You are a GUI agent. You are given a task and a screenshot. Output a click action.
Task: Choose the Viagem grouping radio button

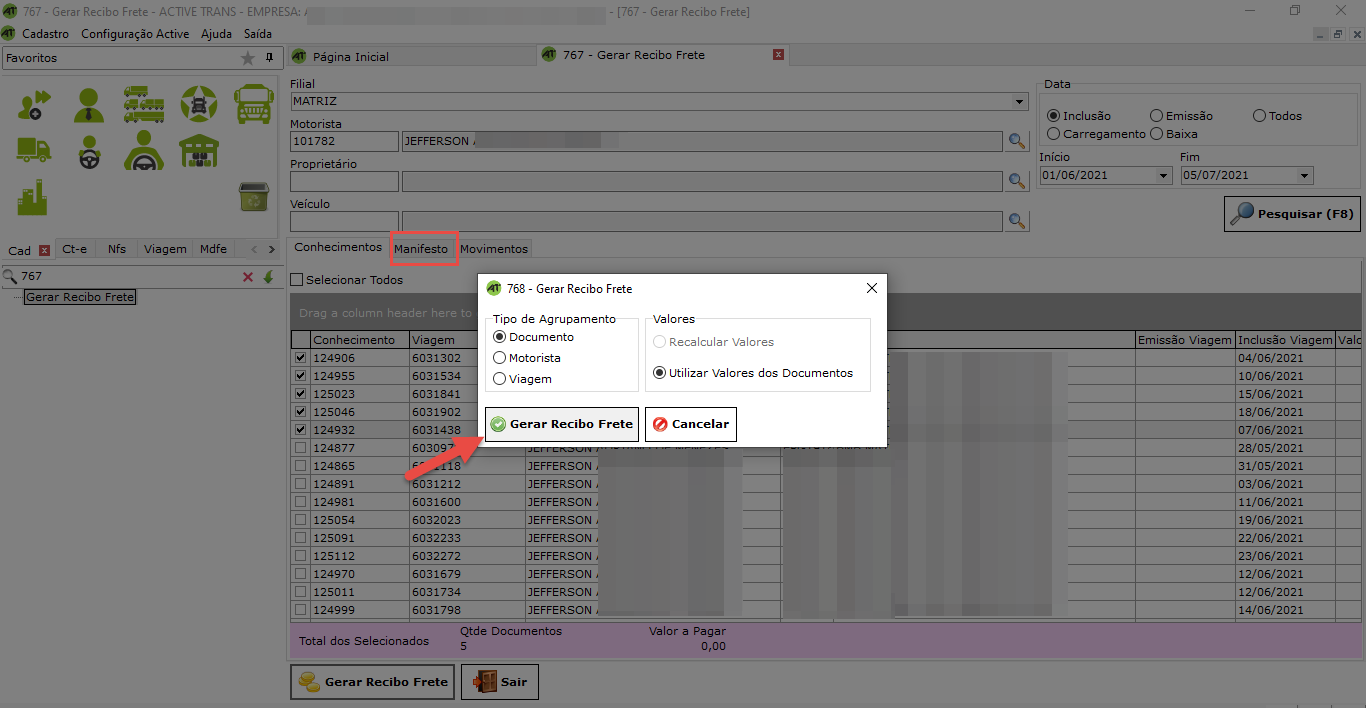point(500,379)
